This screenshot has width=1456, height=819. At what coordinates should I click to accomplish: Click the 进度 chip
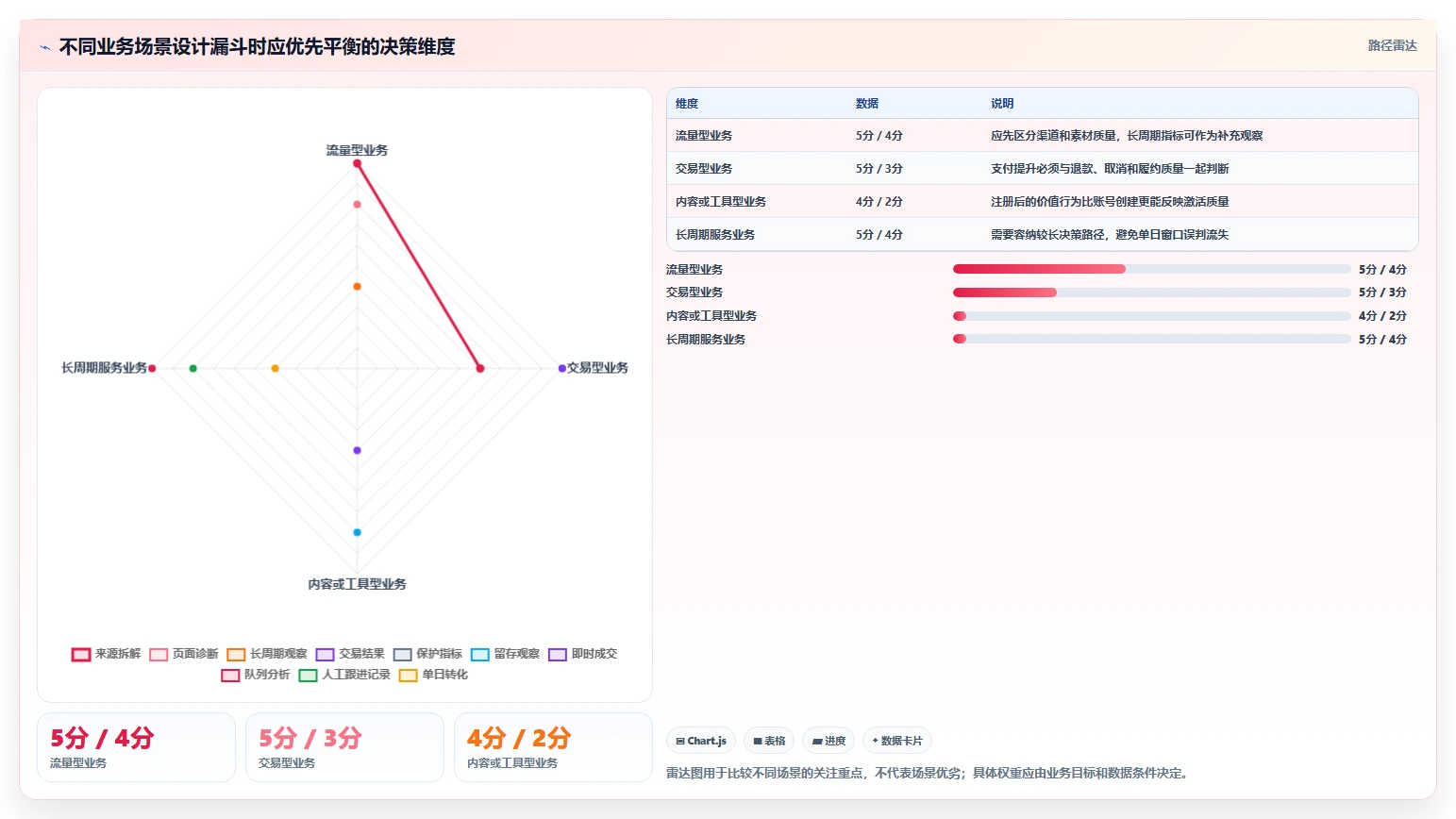[x=828, y=741]
